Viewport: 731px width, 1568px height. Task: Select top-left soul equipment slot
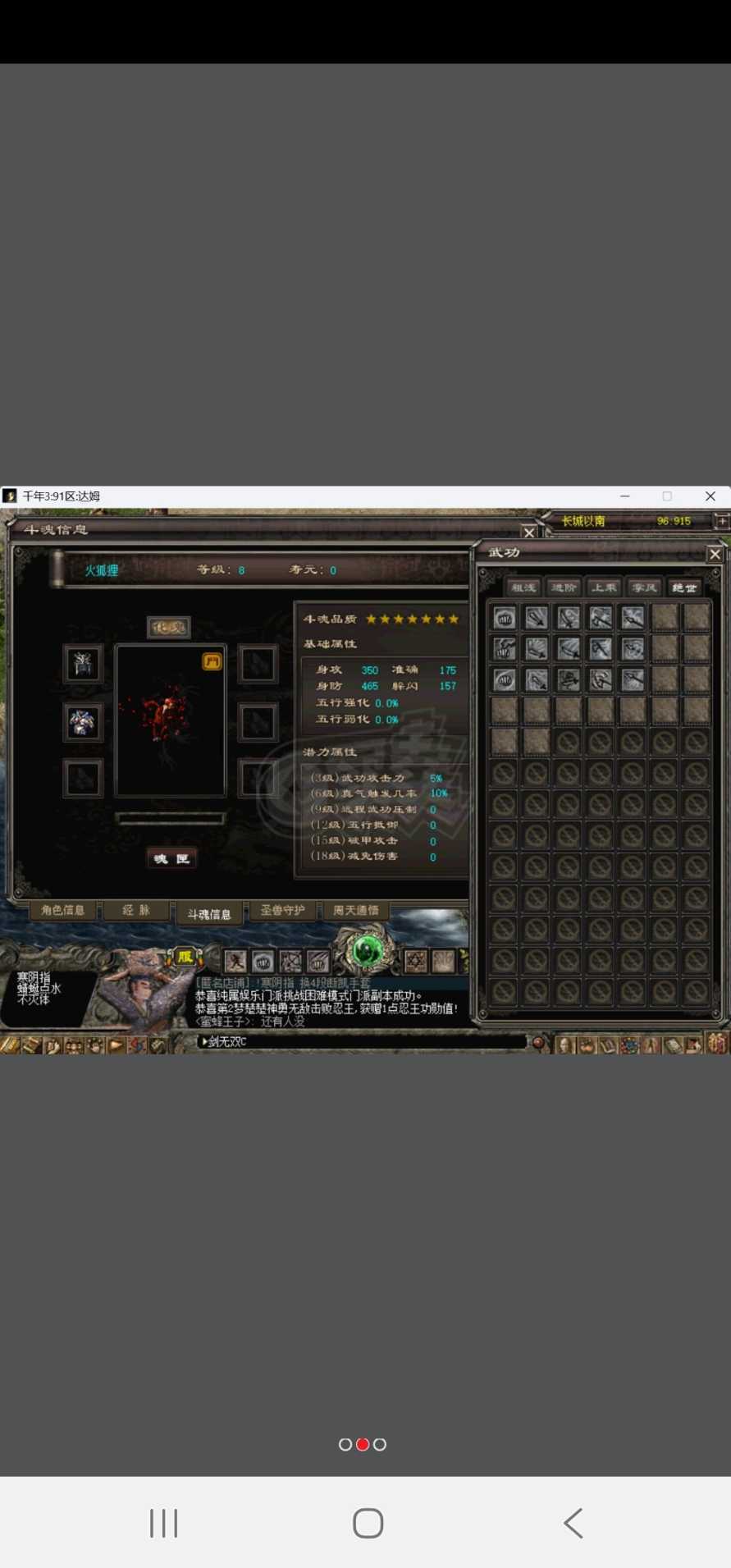[x=83, y=664]
